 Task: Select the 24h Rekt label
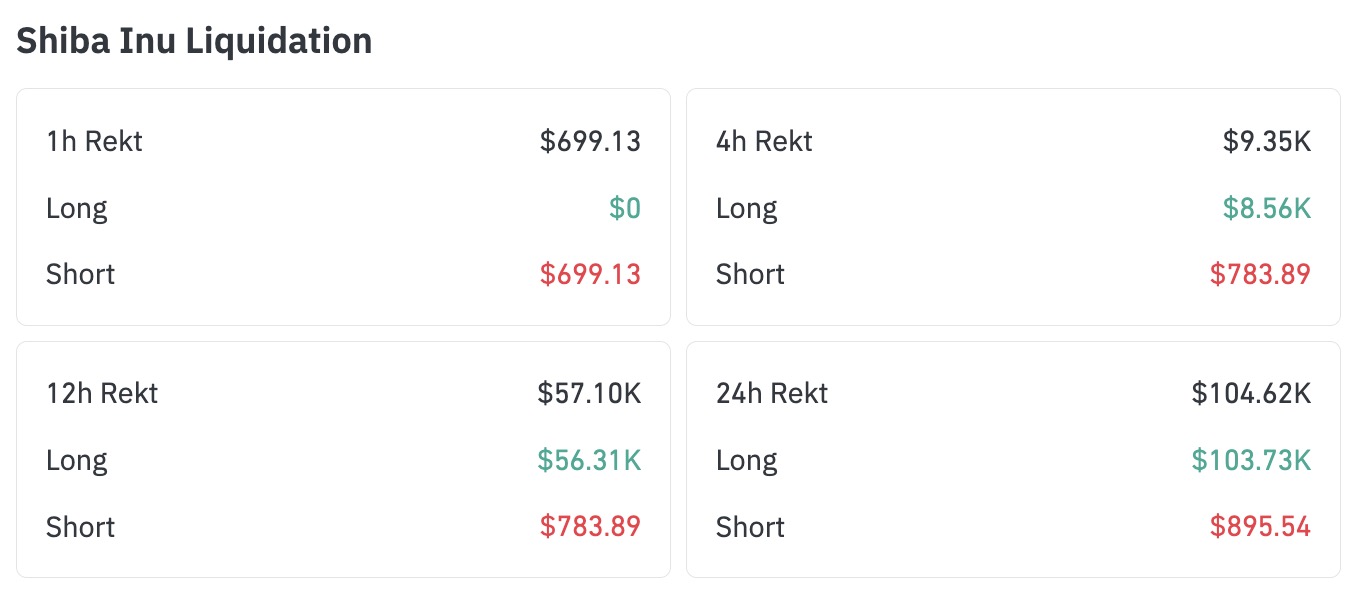tap(772, 393)
